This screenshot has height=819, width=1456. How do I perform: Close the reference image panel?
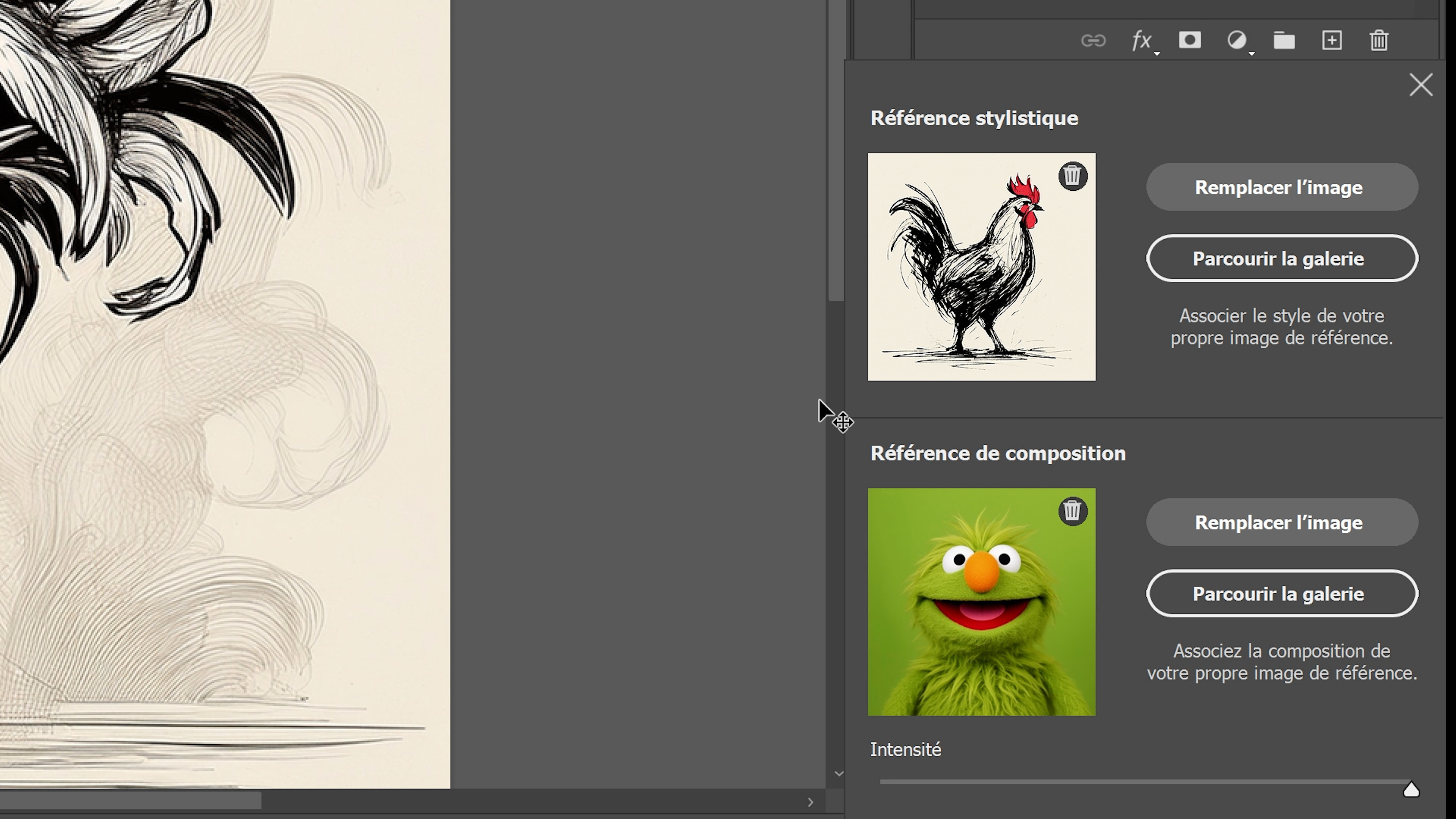[x=1421, y=85]
